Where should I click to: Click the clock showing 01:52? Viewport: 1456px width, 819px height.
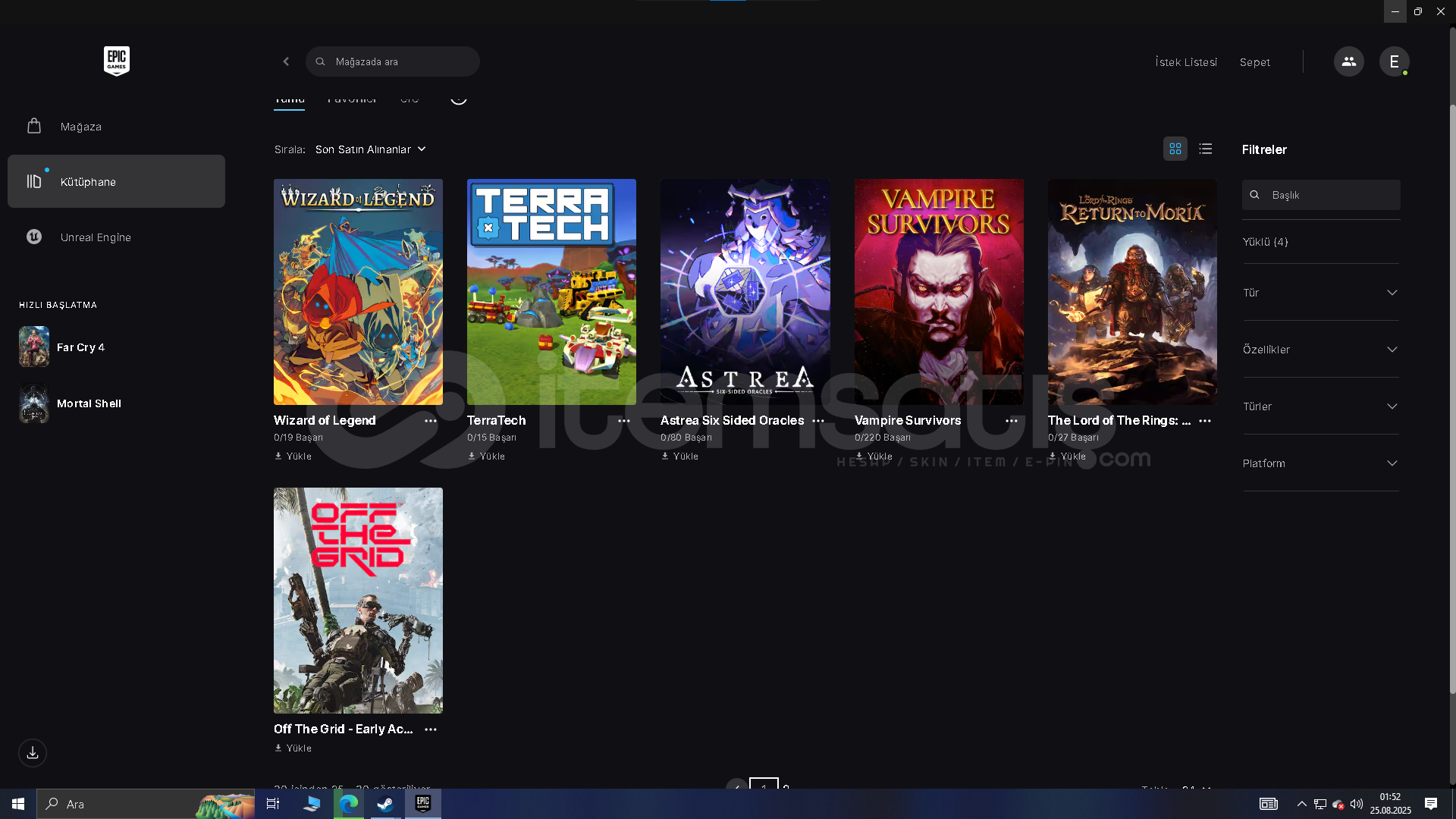coord(1390,797)
